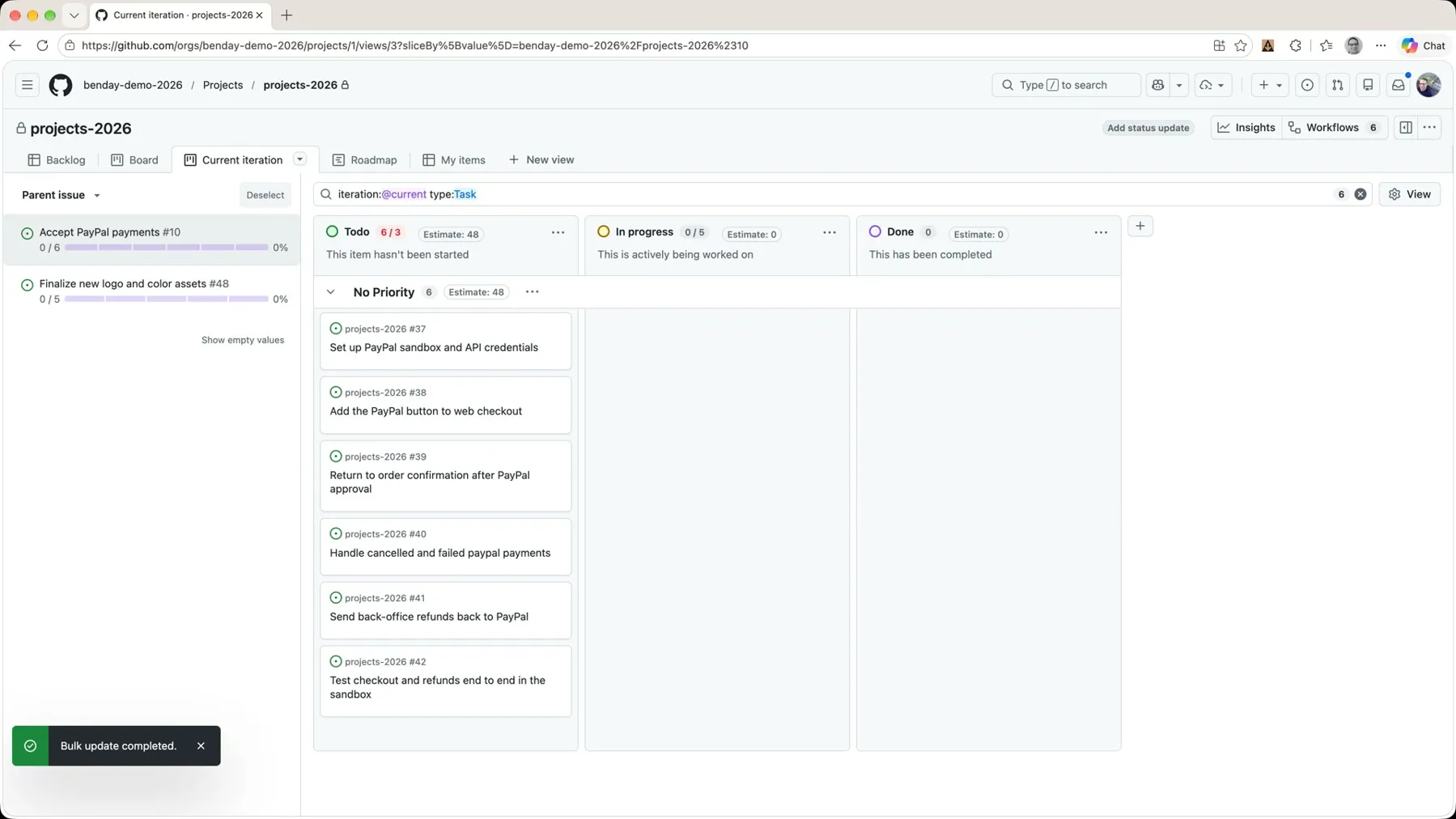Open the Insights page
This screenshot has width=1456, height=819.
pos(1246,128)
